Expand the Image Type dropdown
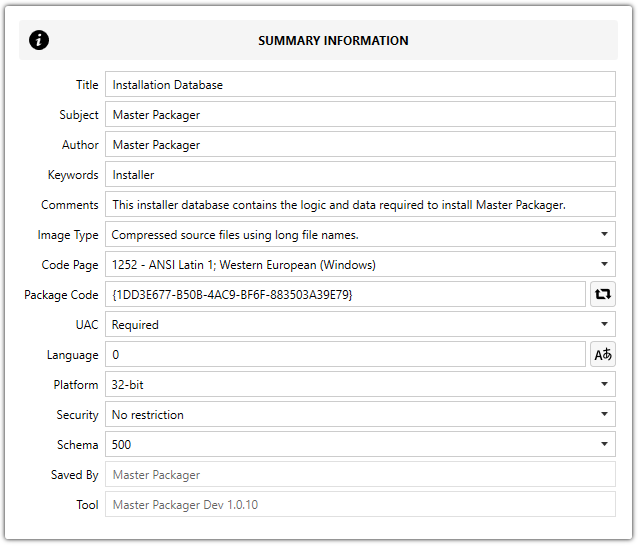The height and width of the screenshot is (546, 638). tap(360, 234)
